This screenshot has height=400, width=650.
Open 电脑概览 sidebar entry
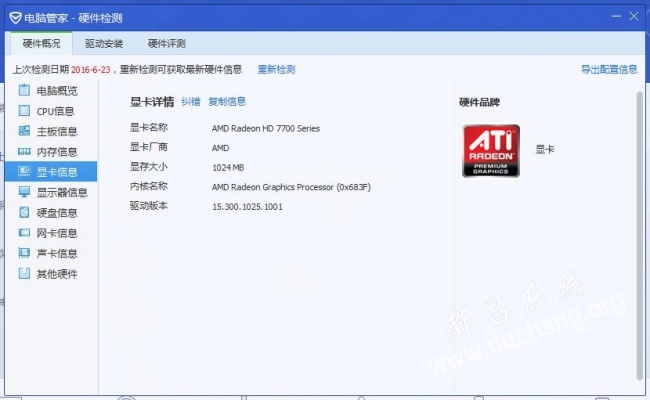(x=51, y=90)
